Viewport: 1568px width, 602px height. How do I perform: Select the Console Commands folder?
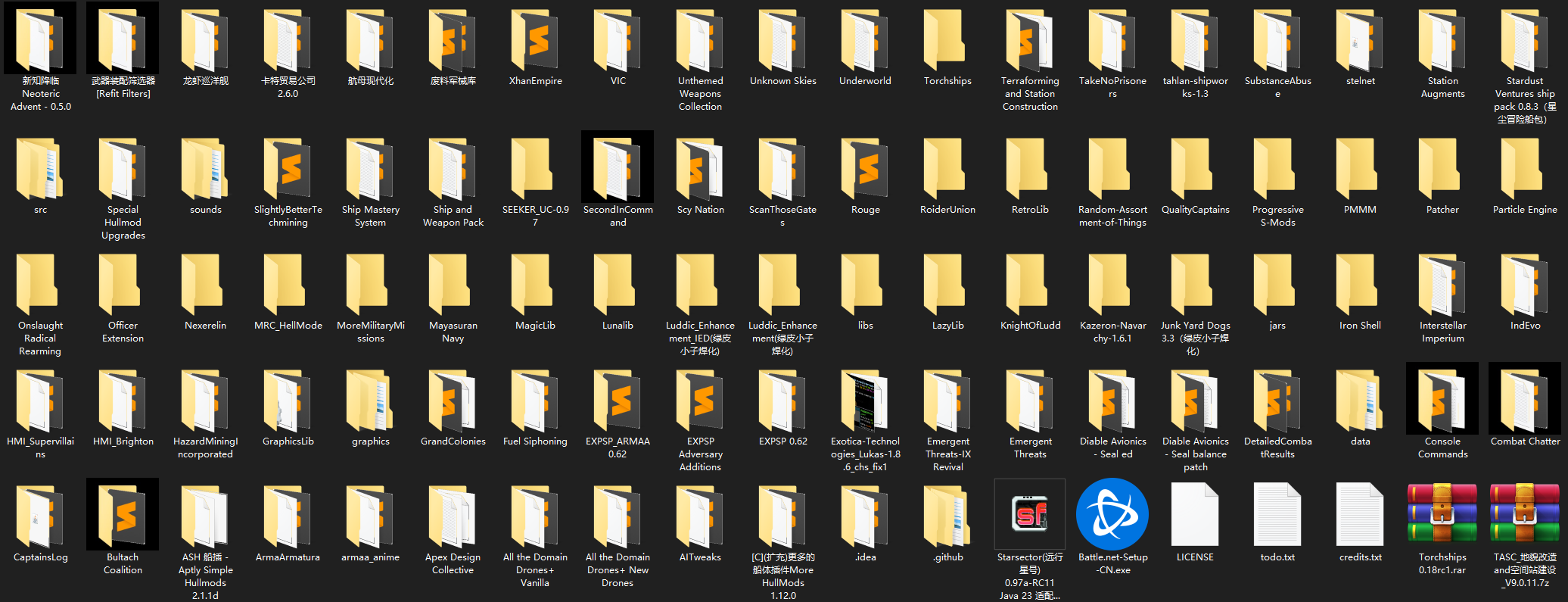click(x=1442, y=401)
